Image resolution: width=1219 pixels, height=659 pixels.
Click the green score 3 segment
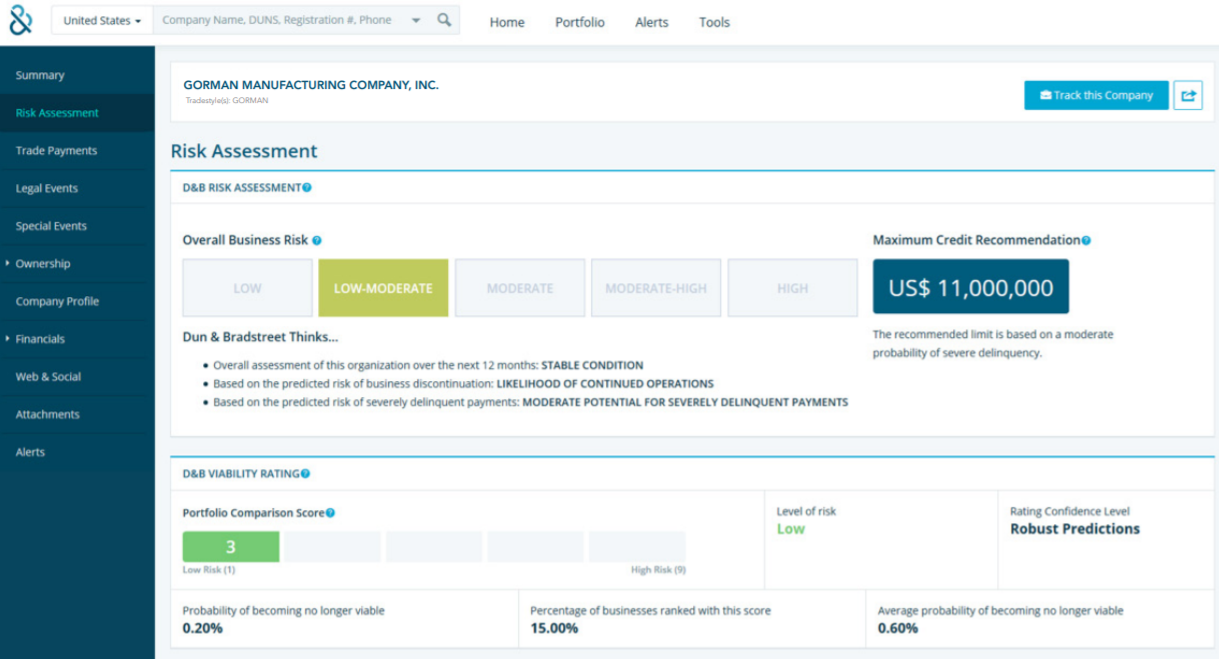coord(231,547)
